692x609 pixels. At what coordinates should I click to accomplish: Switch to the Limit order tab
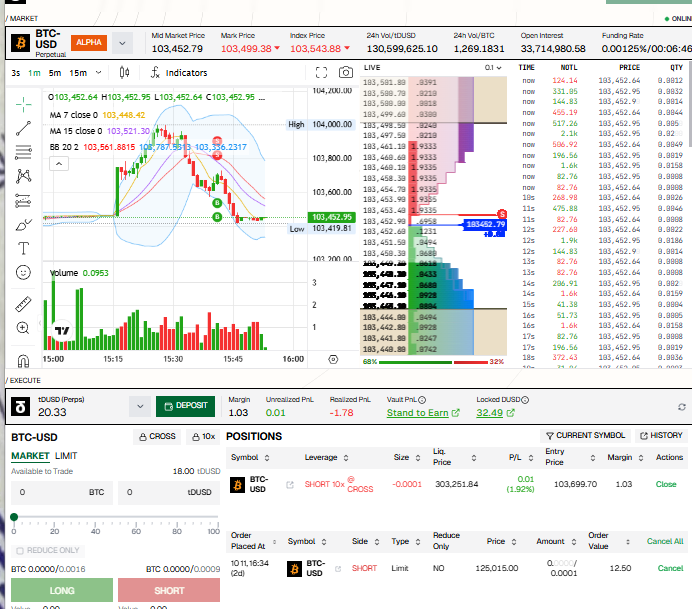[66, 456]
